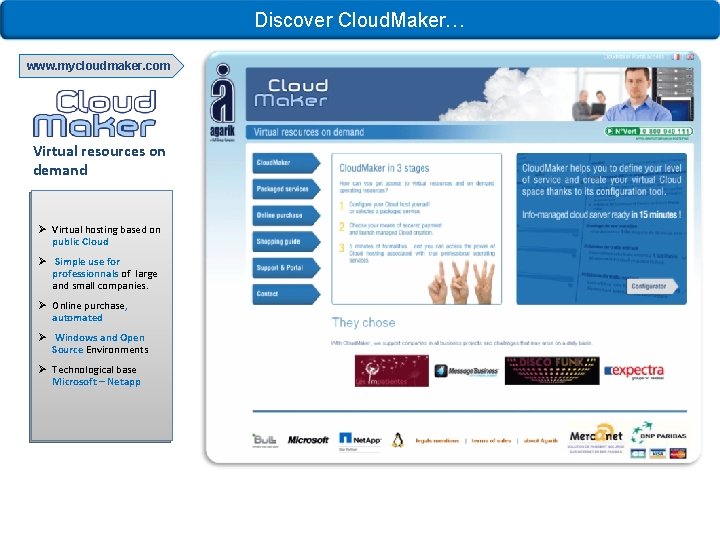Click the BNP Paribas logo
Image resolution: width=720 pixels, height=540 pixels.
[659, 433]
